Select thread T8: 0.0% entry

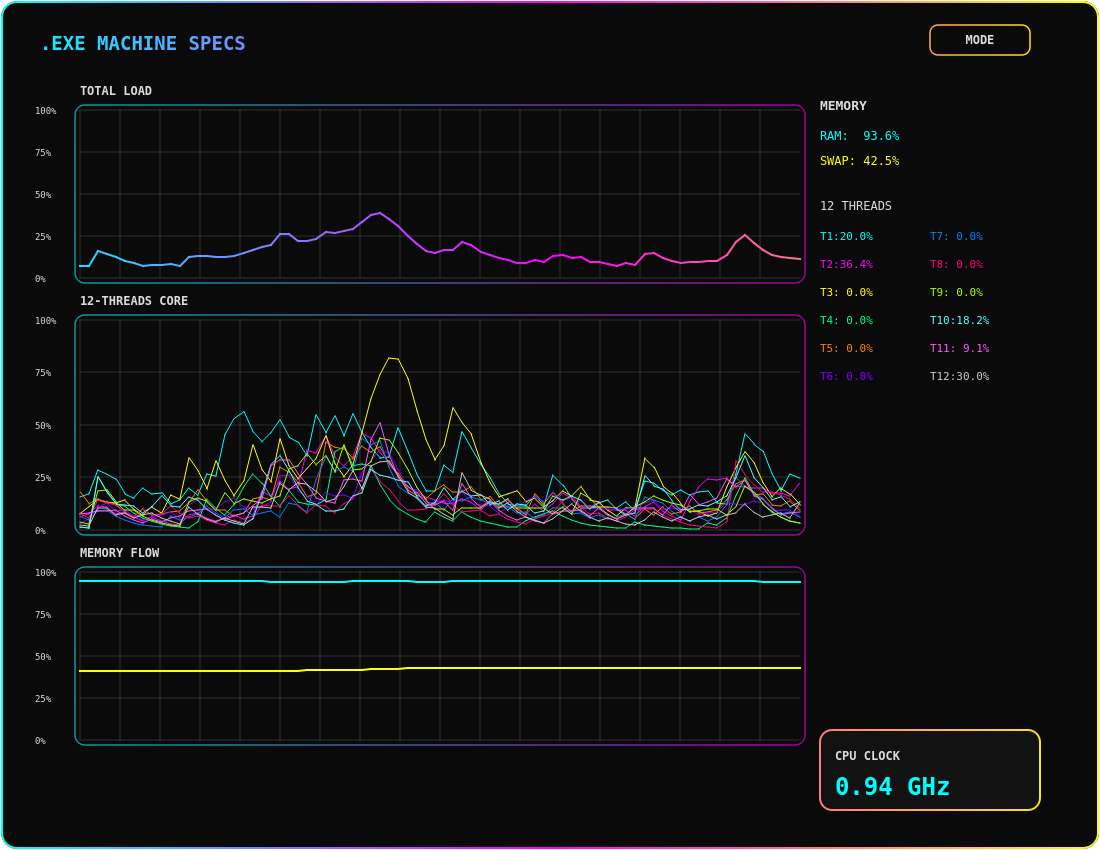(x=956, y=264)
